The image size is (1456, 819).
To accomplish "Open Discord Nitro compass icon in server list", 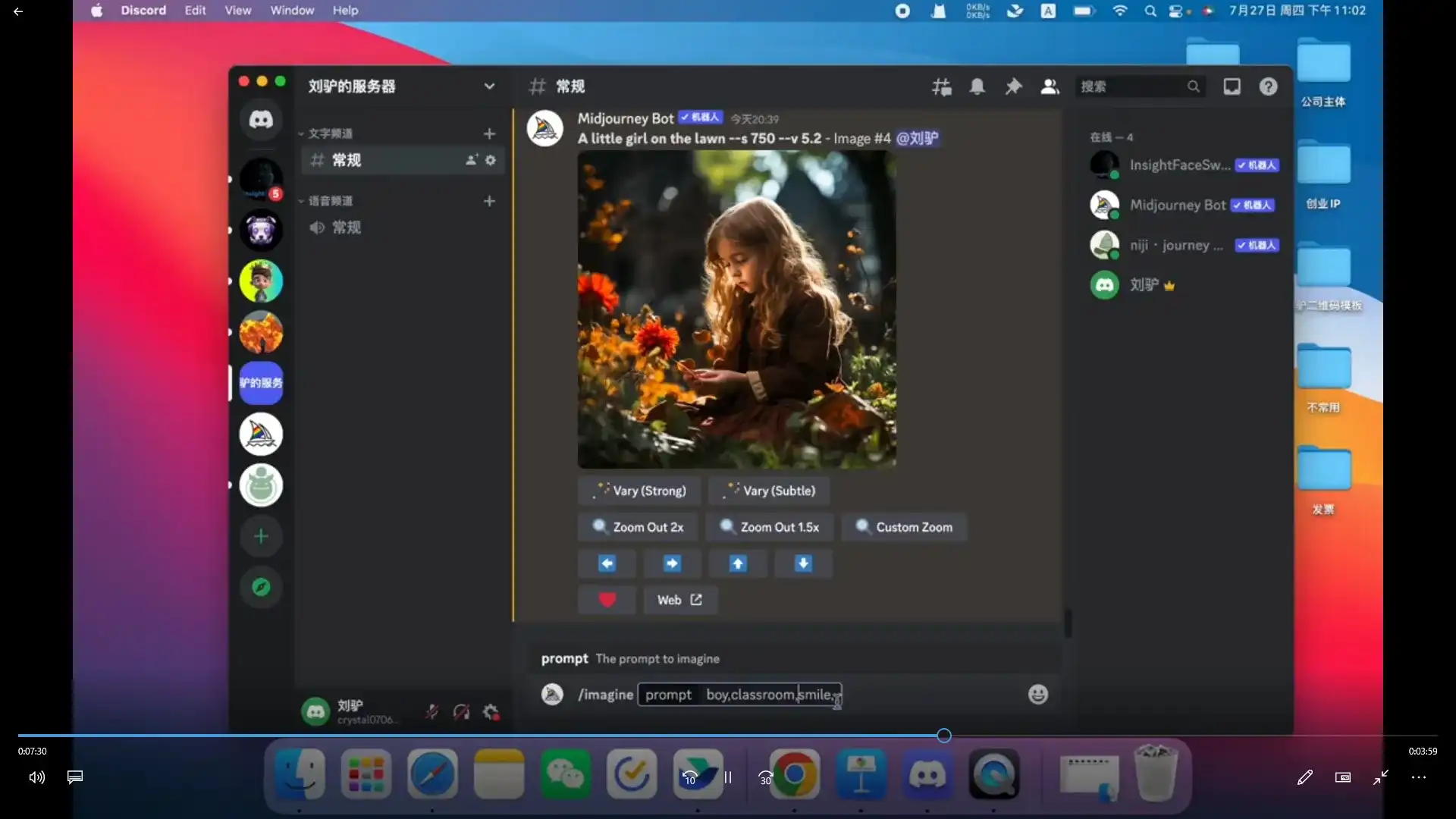I will click(261, 587).
